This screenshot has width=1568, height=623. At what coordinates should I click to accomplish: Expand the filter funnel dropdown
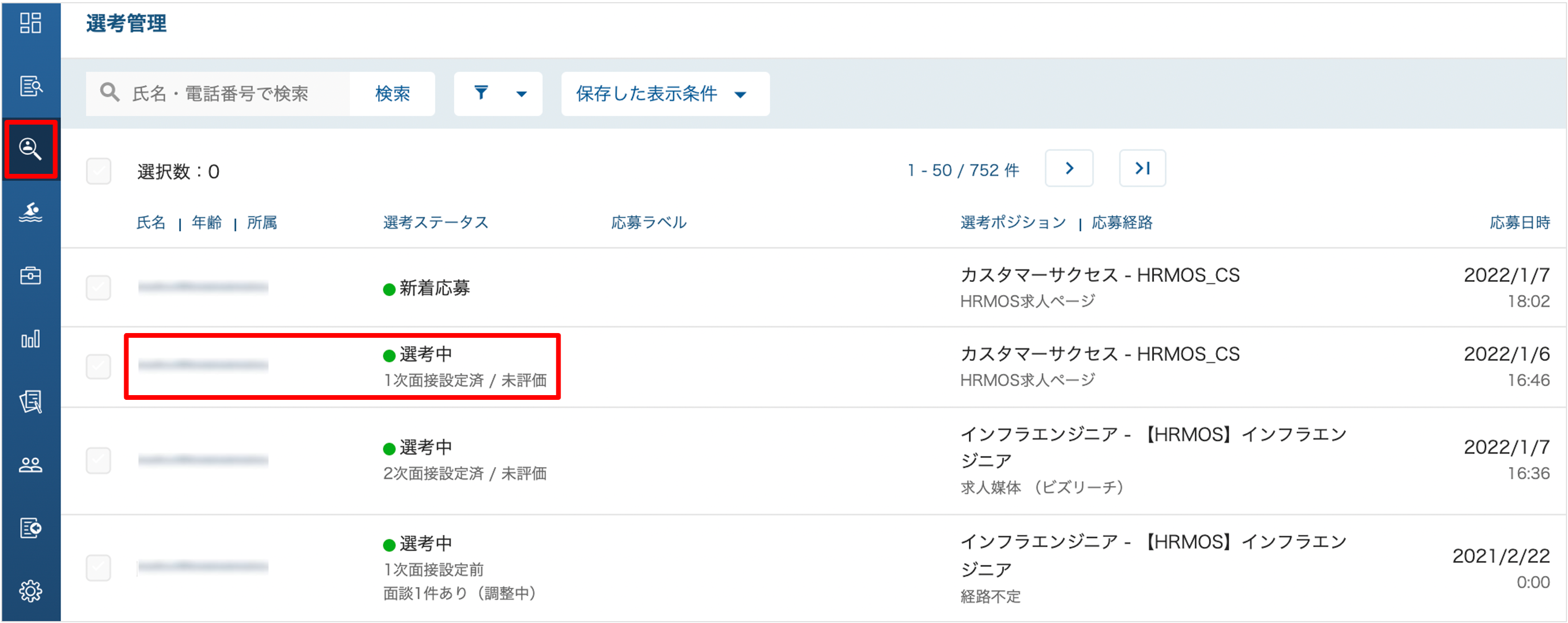tap(498, 94)
